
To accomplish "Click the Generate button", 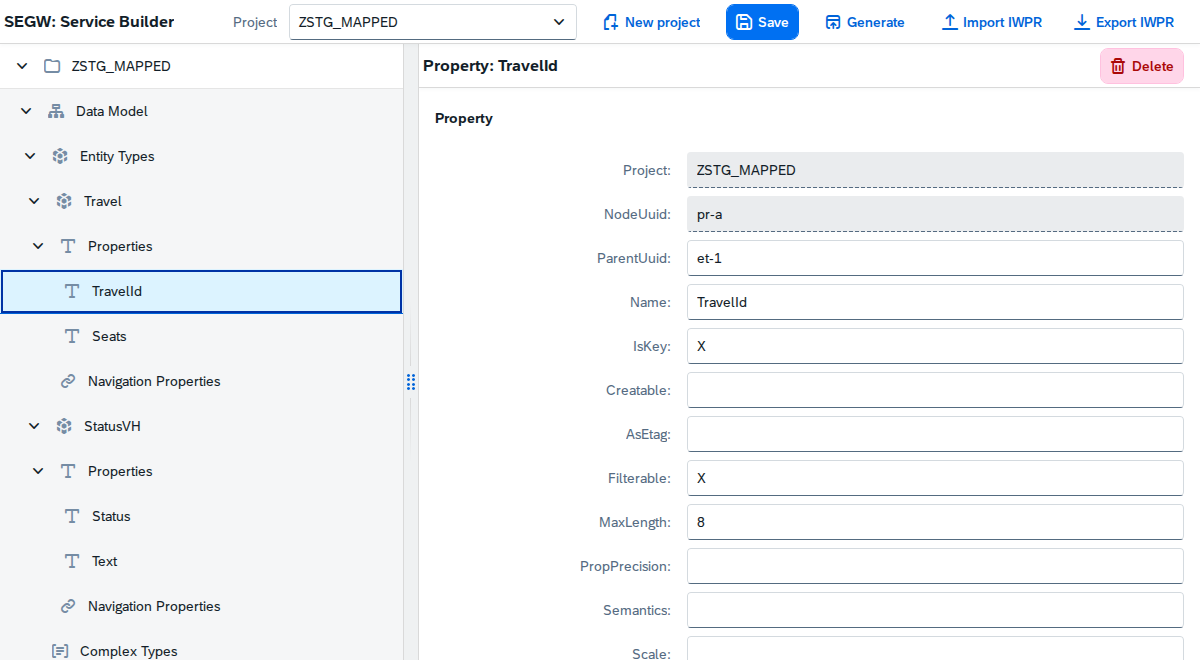I will [865, 22].
